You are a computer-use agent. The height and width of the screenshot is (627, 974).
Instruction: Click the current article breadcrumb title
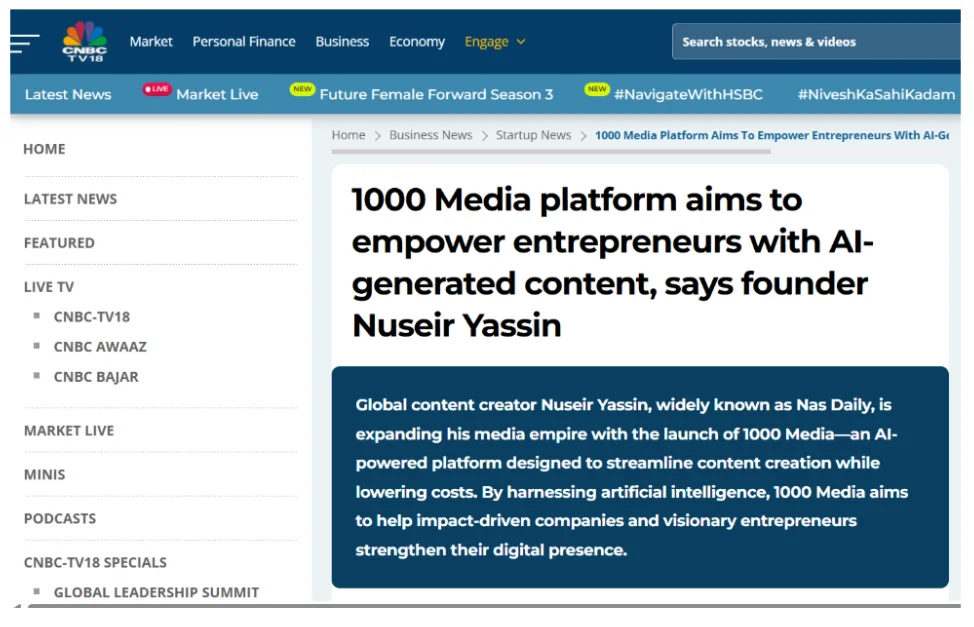point(771,135)
